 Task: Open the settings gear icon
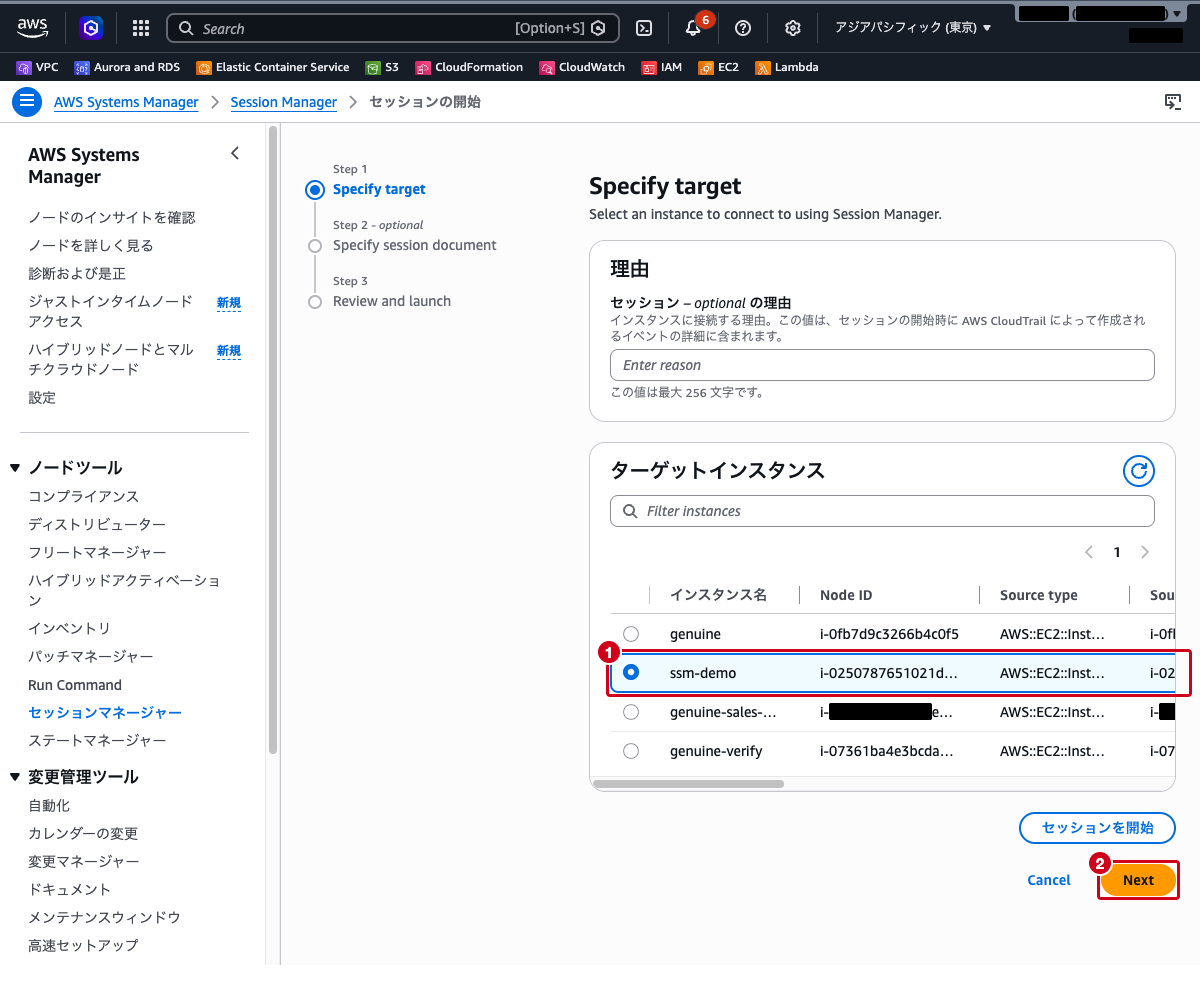coord(793,28)
